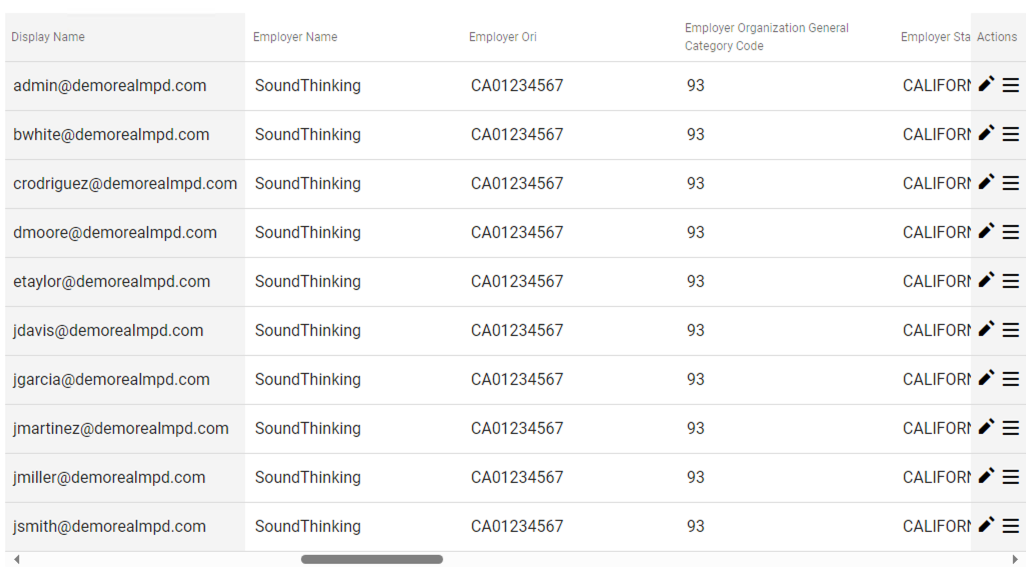Screen dimensions: 1026x568
Task: Open actions menu icon for crodriguez@demorealmpd.com
Action: click(x=1010, y=183)
